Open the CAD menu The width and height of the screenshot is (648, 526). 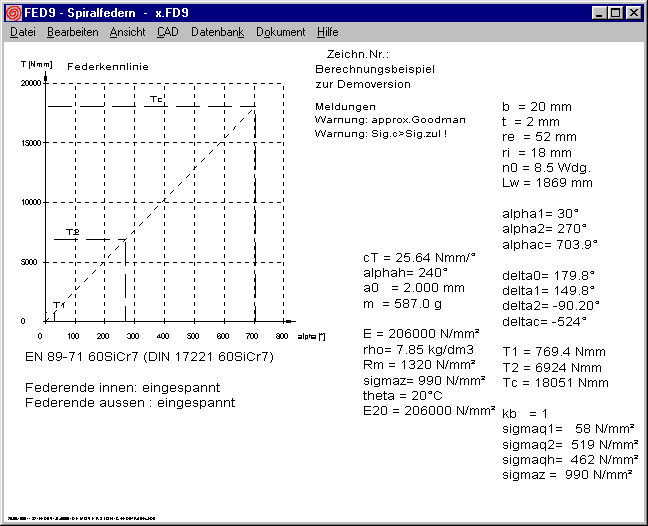click(x=167, y=32)
